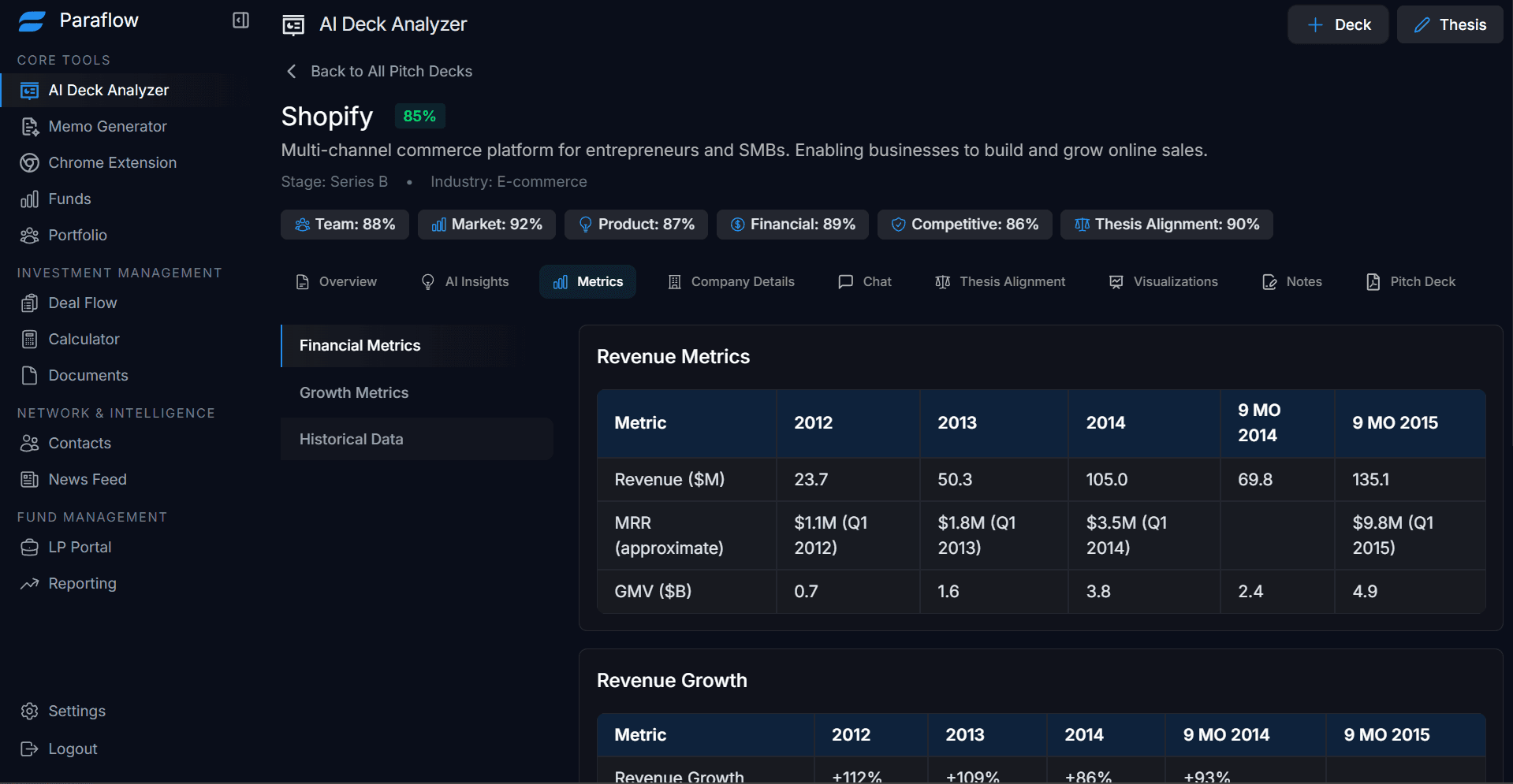Click the Deck button

point(1337,24)
